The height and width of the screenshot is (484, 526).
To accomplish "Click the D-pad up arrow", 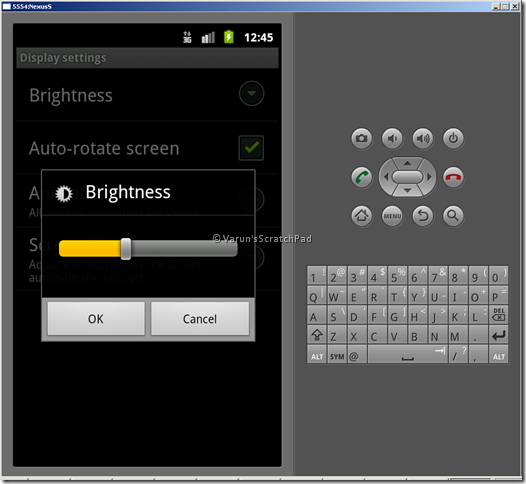I will pyautogui.click(x=407, y=163).
